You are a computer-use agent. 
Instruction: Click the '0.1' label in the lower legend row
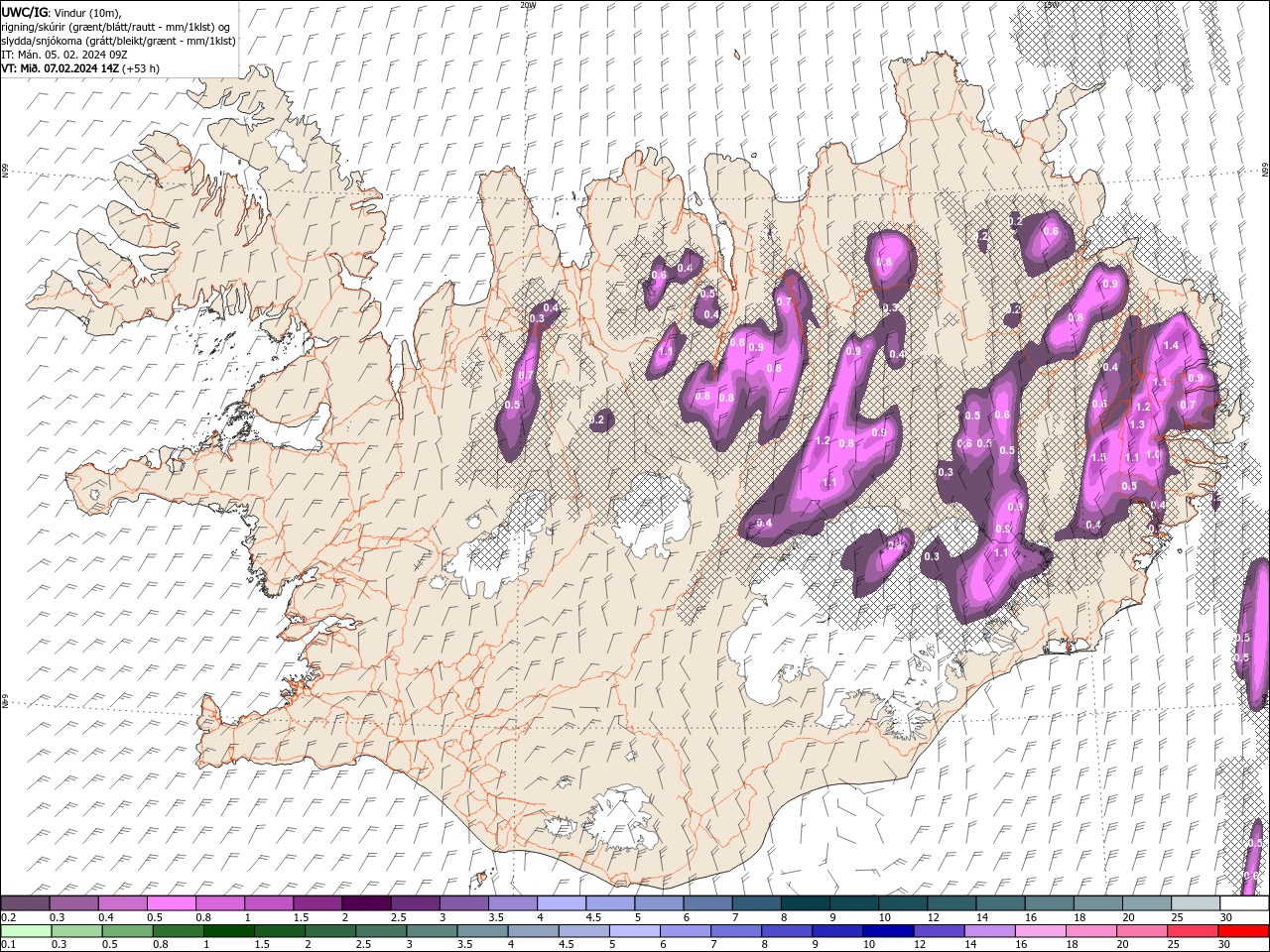[8, 945]
